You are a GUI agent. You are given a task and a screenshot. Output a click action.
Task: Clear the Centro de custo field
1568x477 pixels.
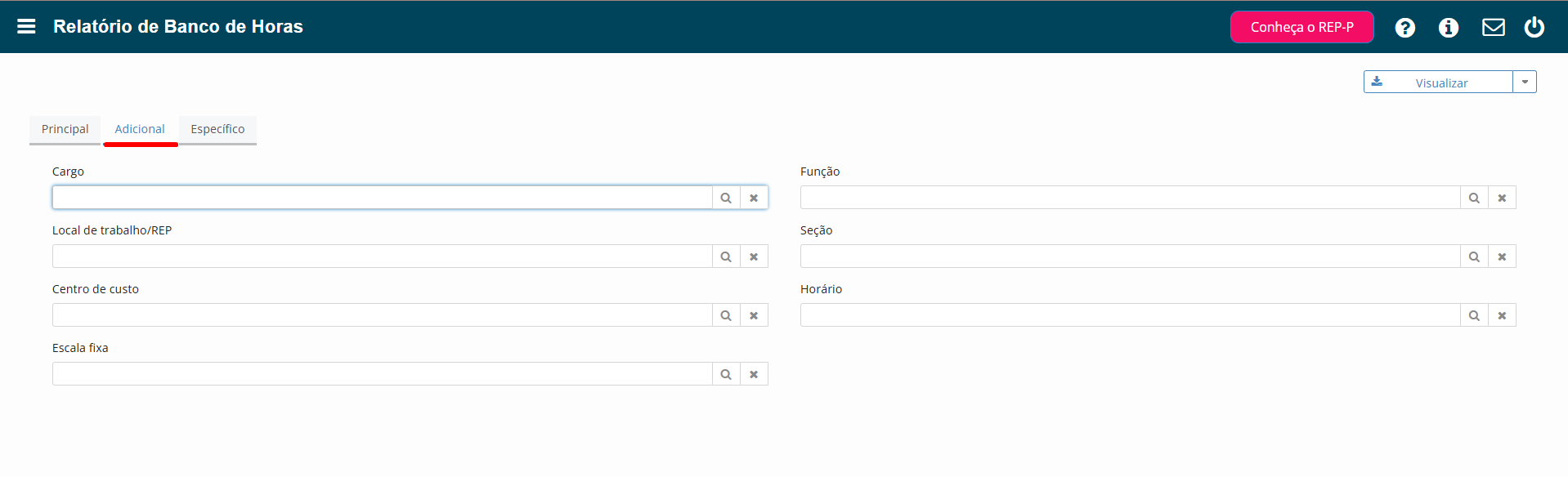click(754, 315)
